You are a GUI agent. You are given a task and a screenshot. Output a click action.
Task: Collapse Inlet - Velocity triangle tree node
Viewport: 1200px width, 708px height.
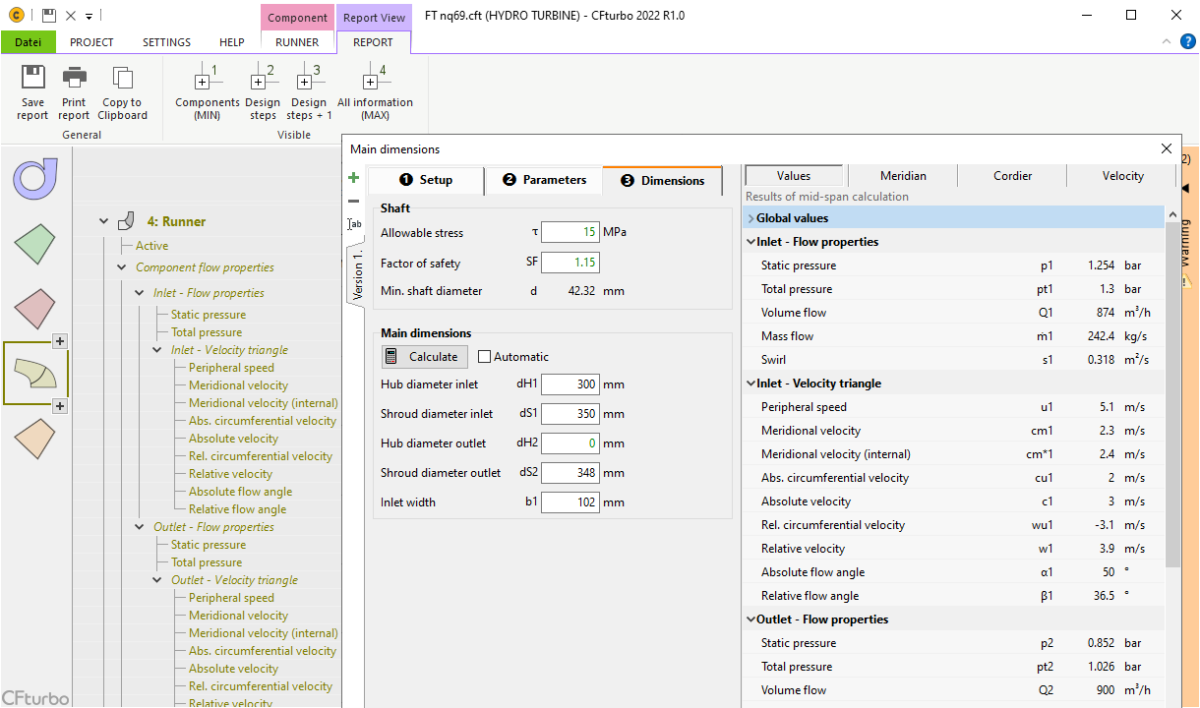click(157, 350)
